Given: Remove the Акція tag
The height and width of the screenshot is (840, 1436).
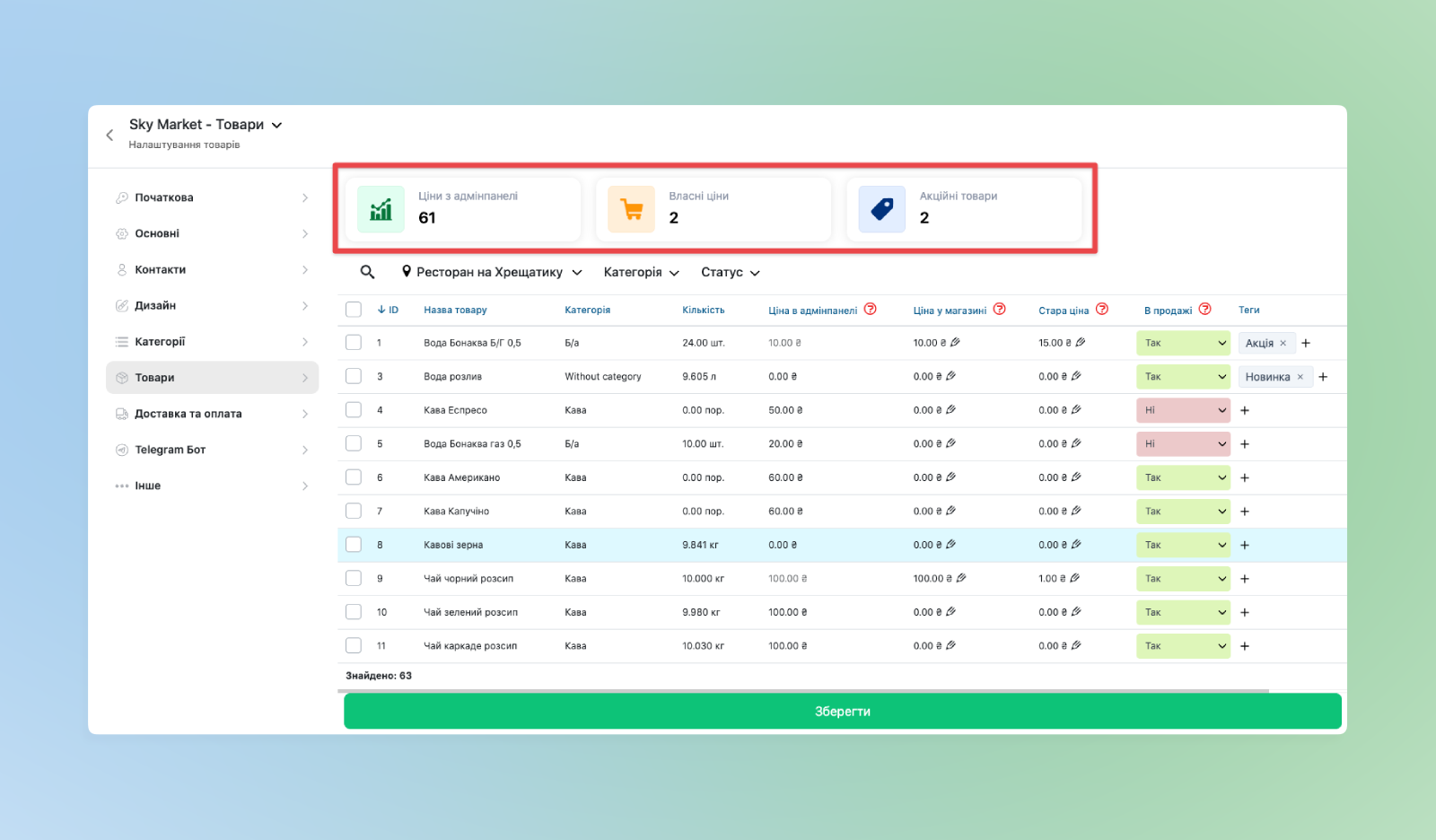Looking at the screenshot, I should [x=1283, y=343].
